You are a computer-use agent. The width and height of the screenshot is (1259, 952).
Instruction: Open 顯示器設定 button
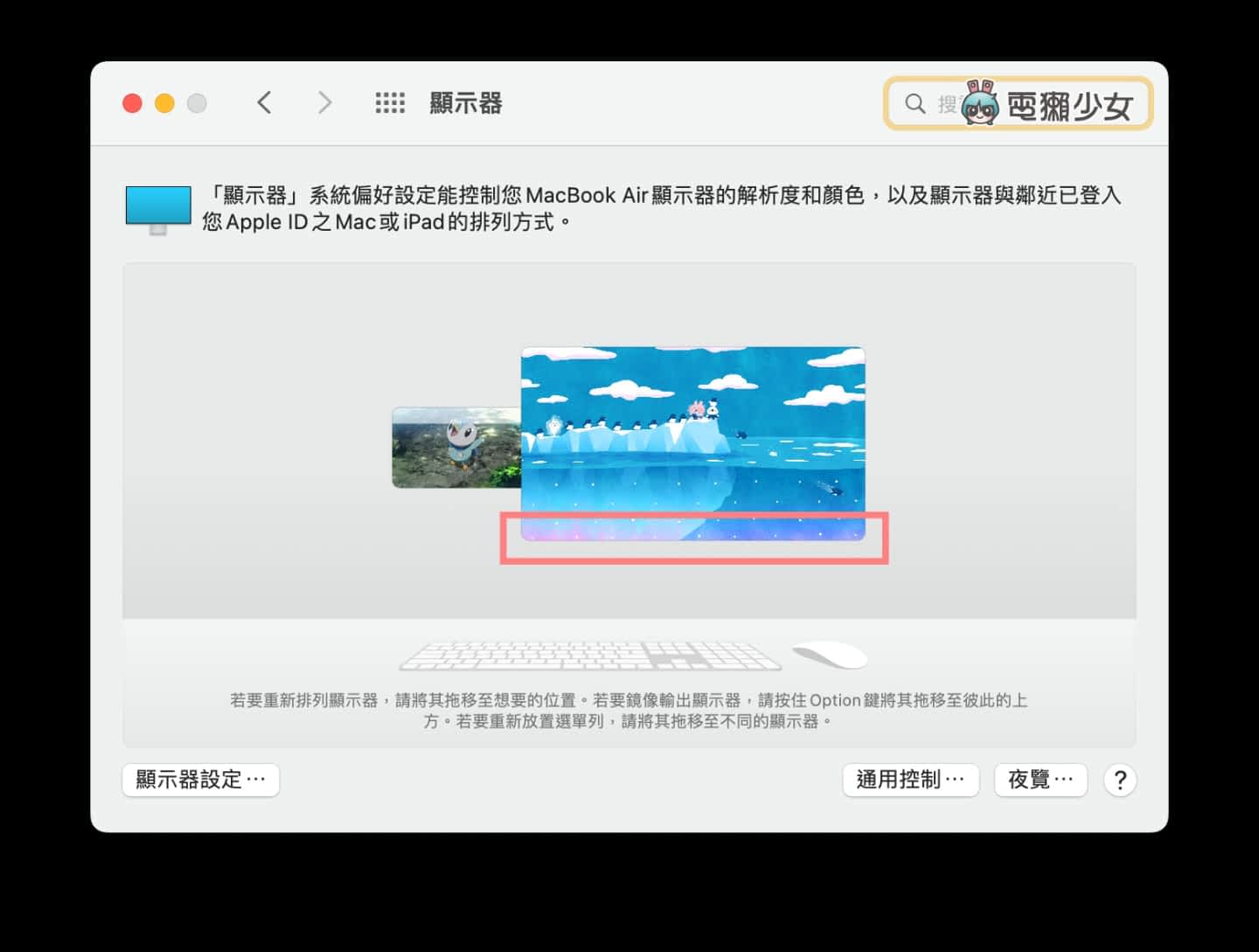click(x=201, y=780)
